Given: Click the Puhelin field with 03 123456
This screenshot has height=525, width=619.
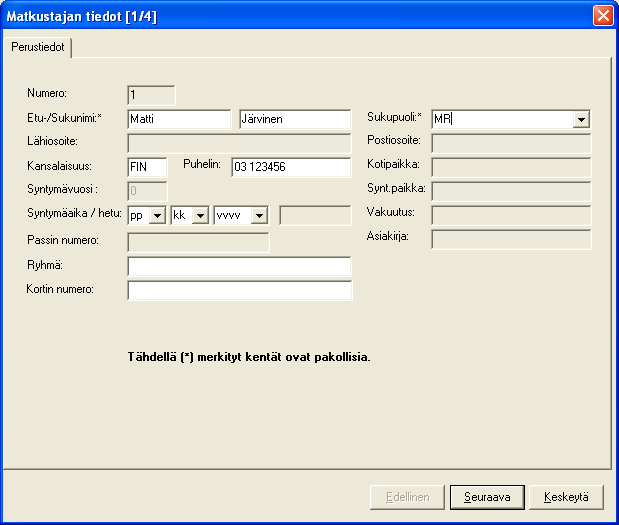Looking at the screenshot, I should (291, 167).
